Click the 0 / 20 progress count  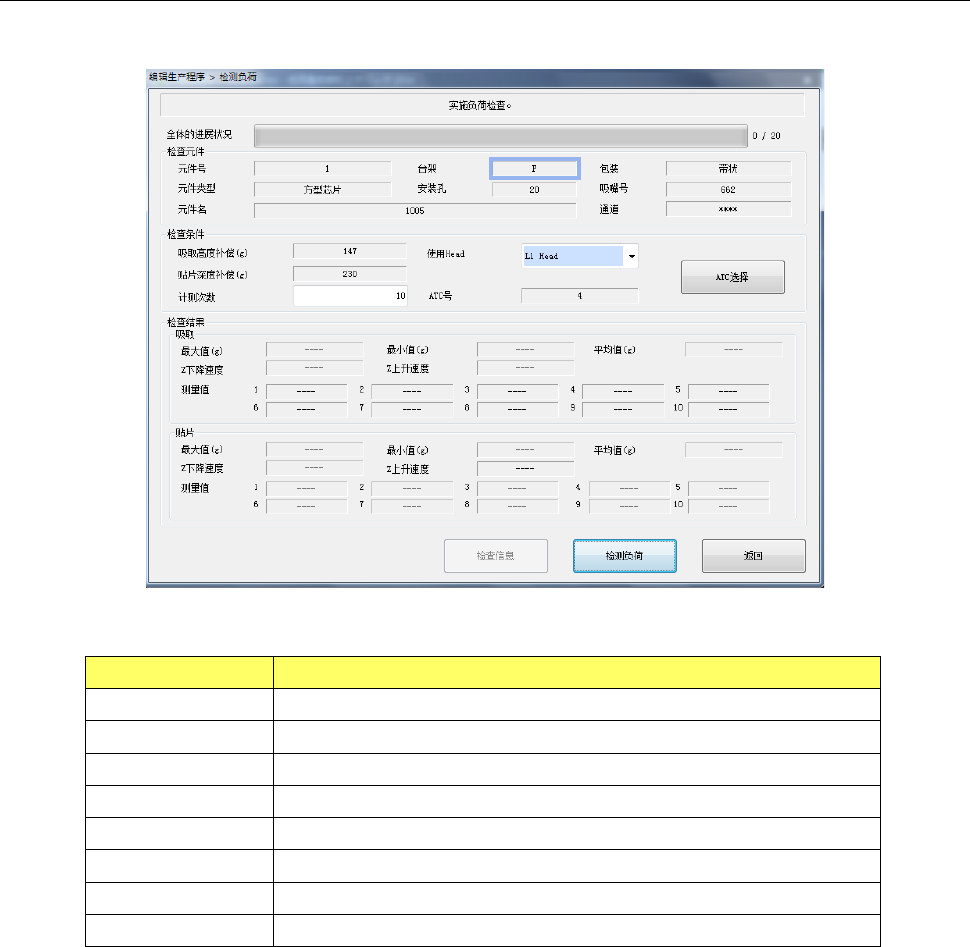pos(766,136)
